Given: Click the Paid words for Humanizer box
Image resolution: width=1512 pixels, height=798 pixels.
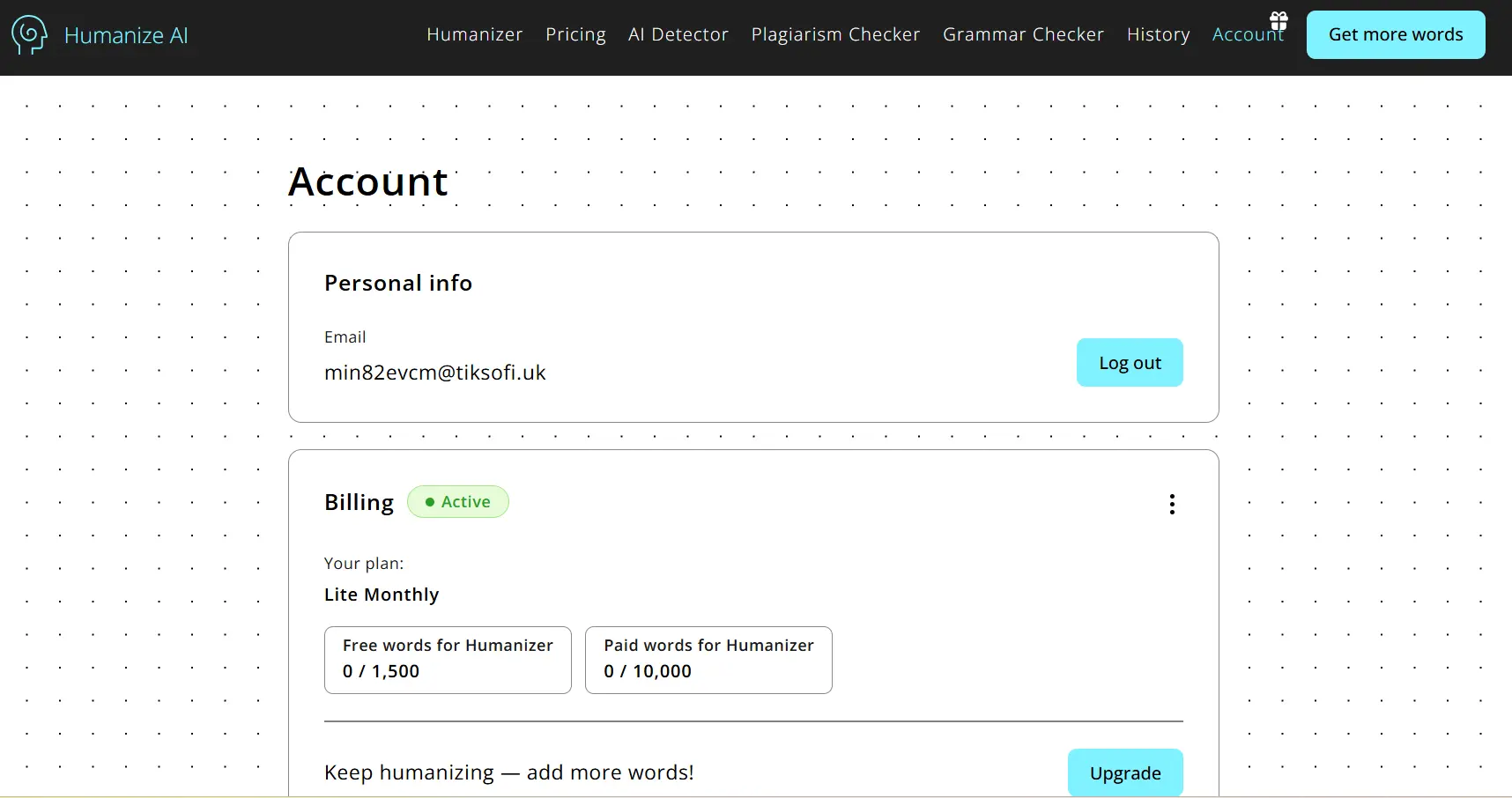Looking at the screenshot, I should (708, 660).
